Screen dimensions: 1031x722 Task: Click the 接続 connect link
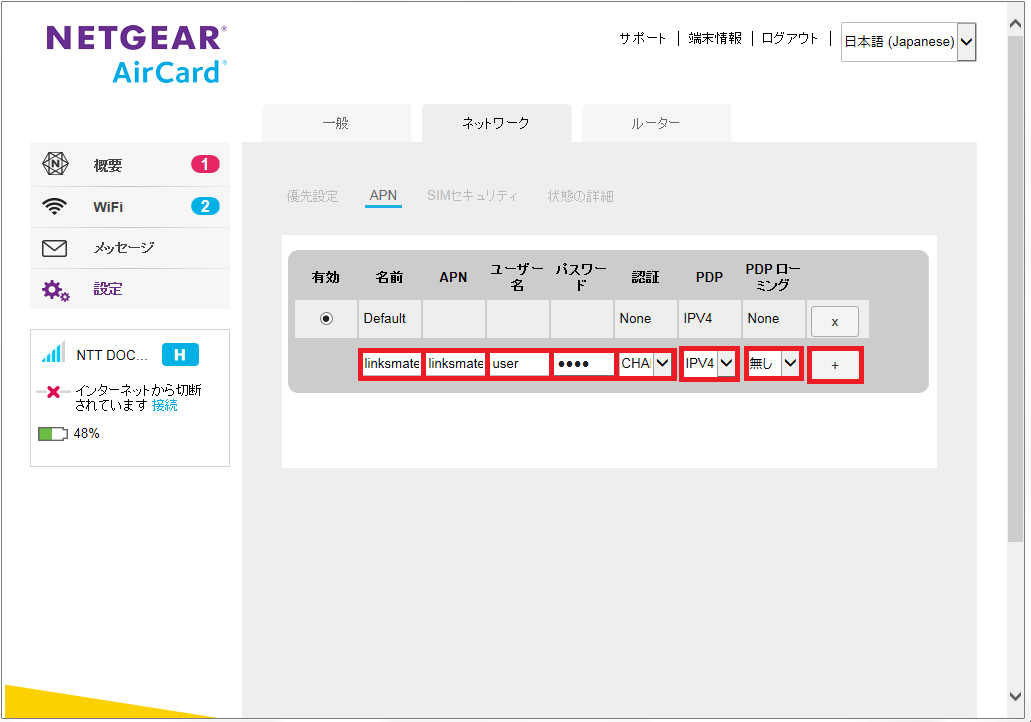(164, 406)
